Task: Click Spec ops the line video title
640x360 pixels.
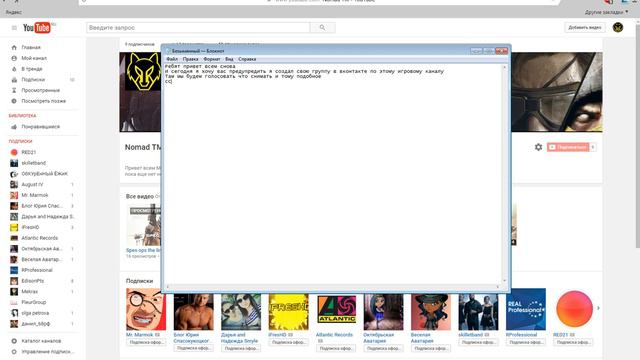Action: [x=143, y=250]
